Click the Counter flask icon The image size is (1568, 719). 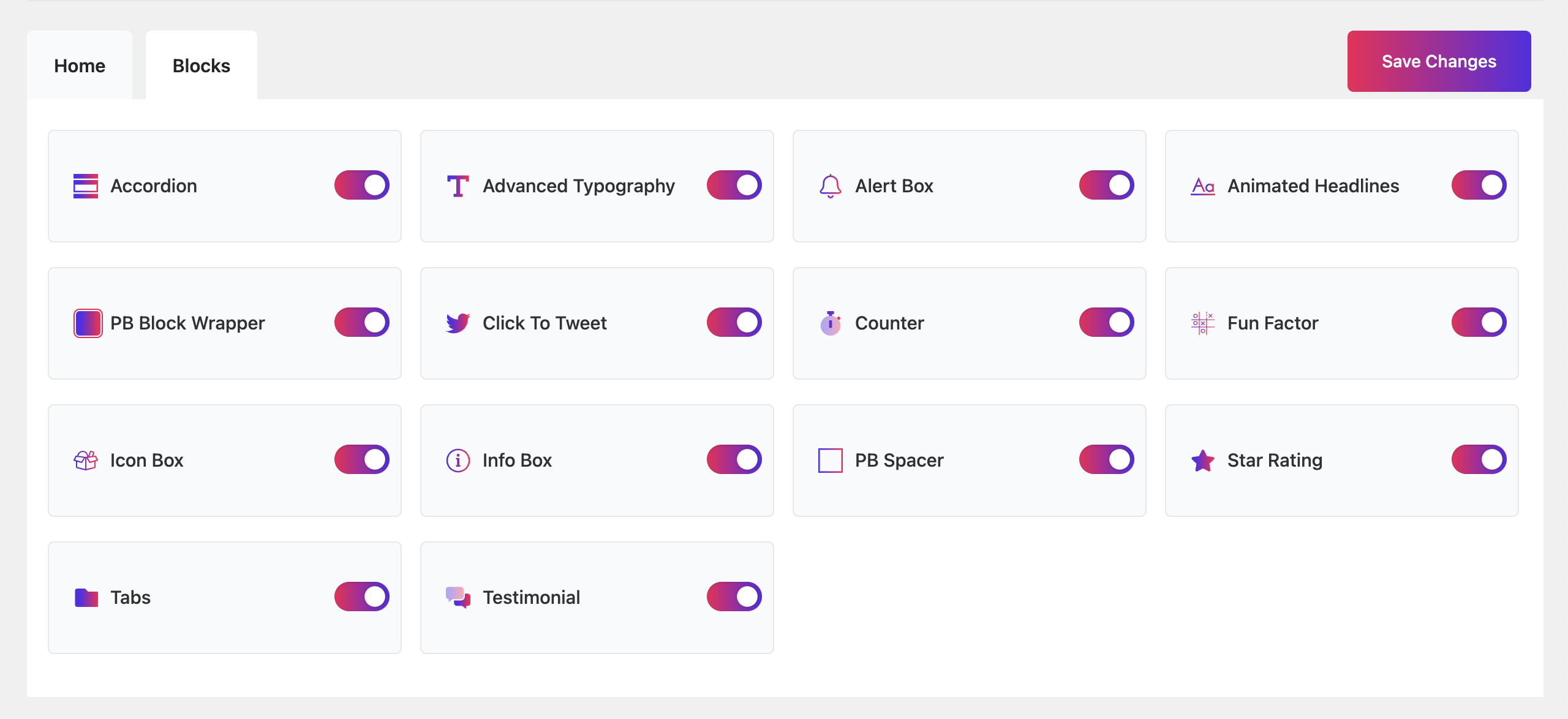click(x=831, y=322)
